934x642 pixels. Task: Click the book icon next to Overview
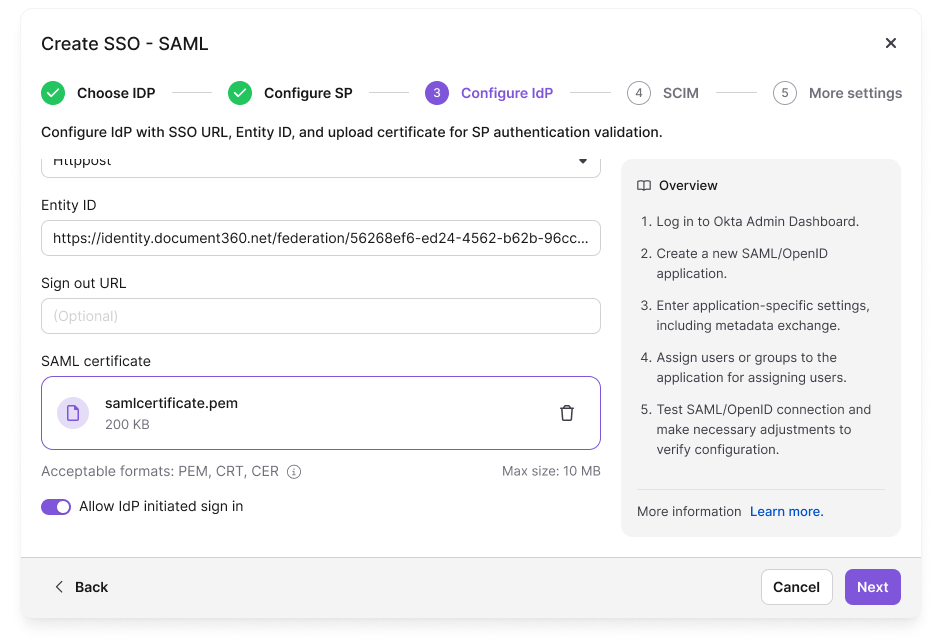coord(644,185)
